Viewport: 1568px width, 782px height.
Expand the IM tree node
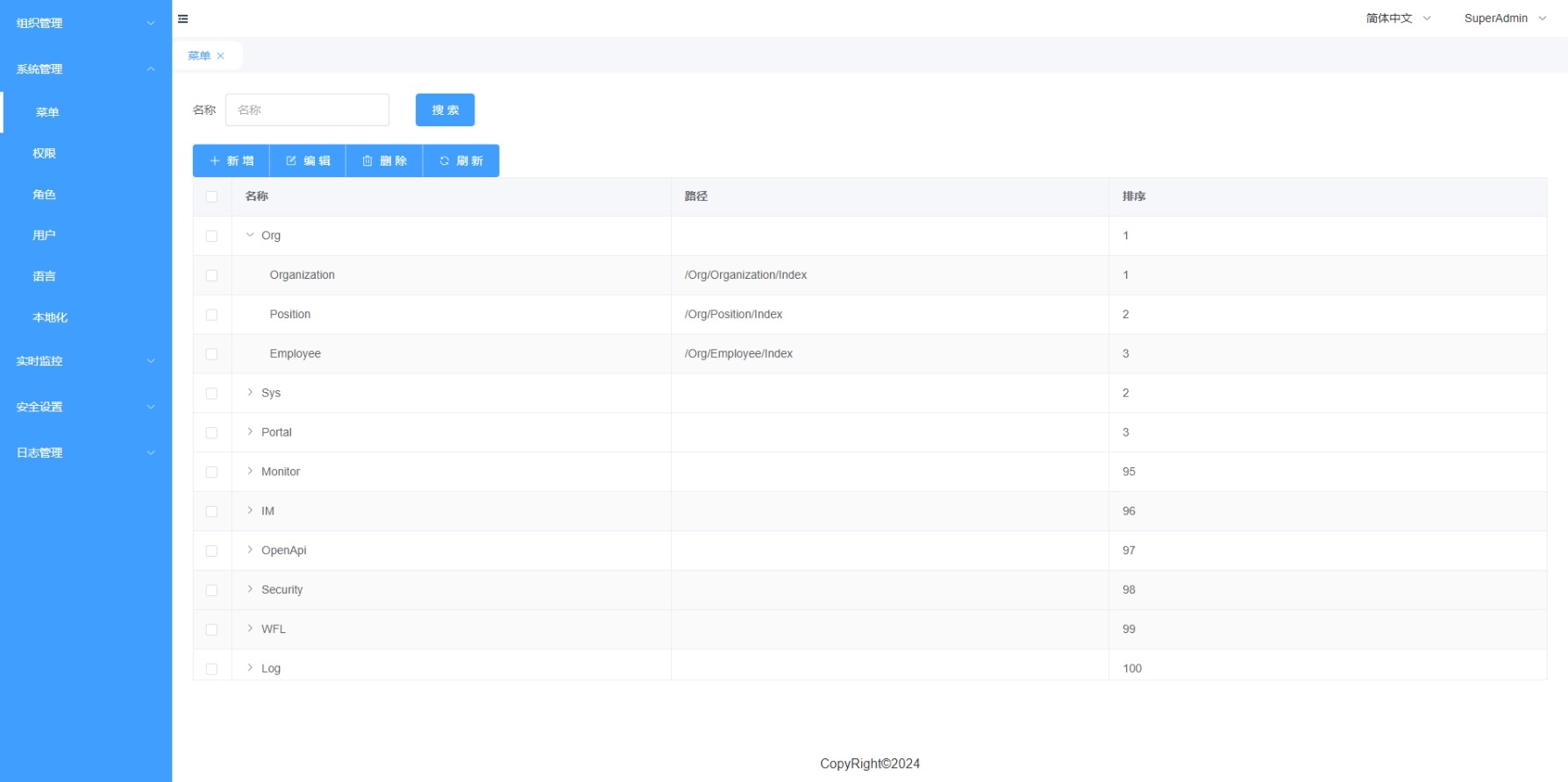tap(250, 510)
